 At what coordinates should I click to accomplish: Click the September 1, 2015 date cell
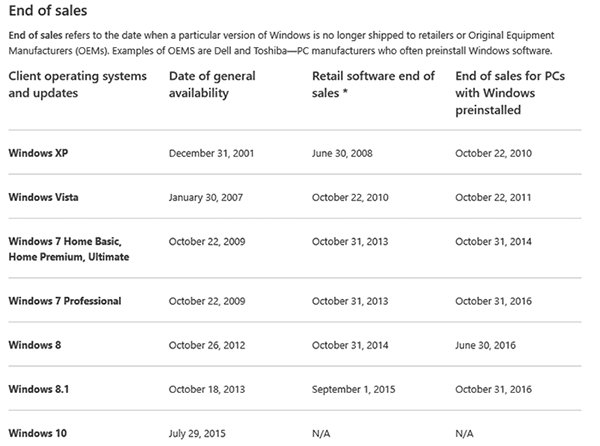tap(355, 388)
